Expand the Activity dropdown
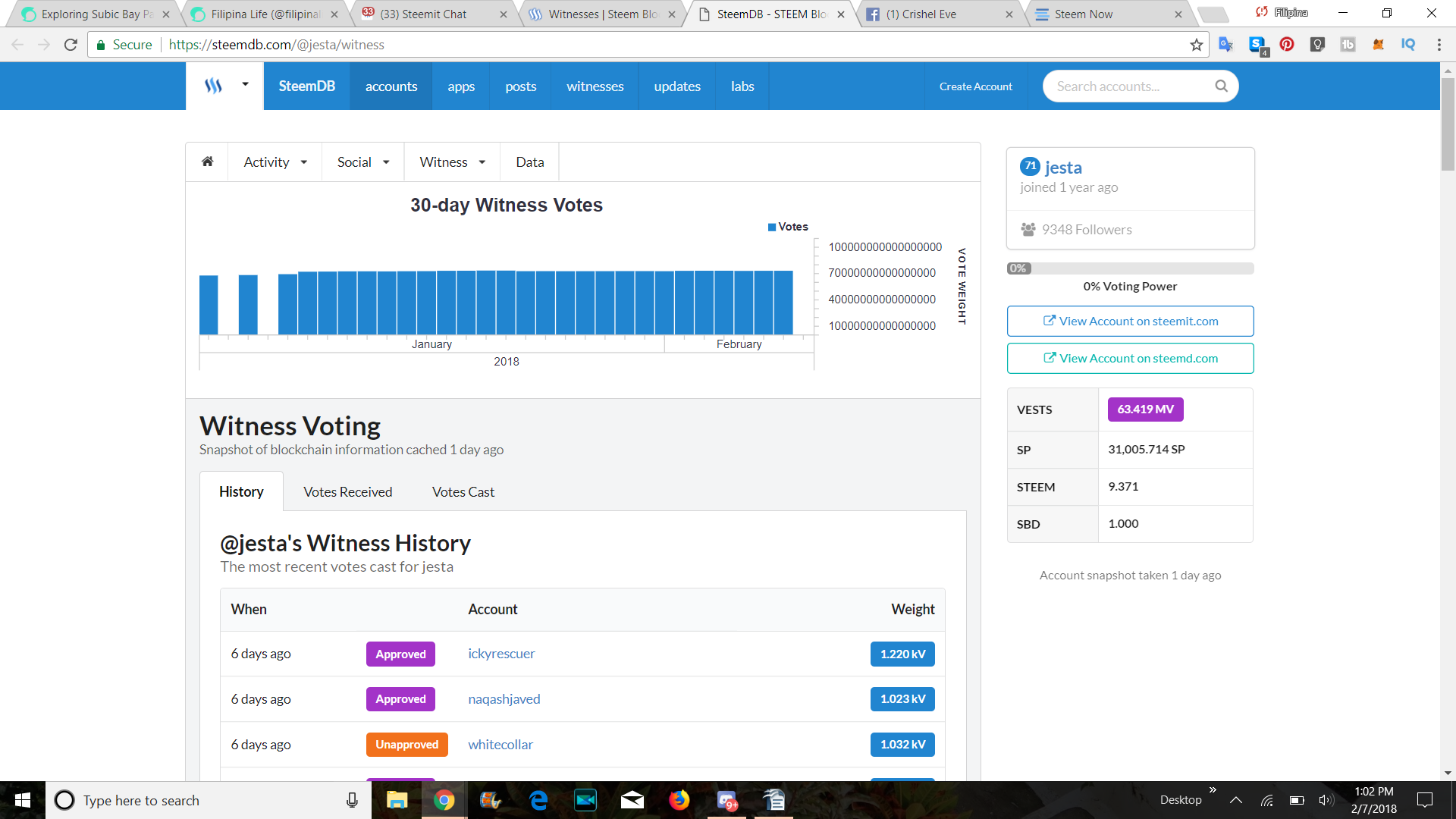Screen dimensions: 1456x819 tap(275, 162)
